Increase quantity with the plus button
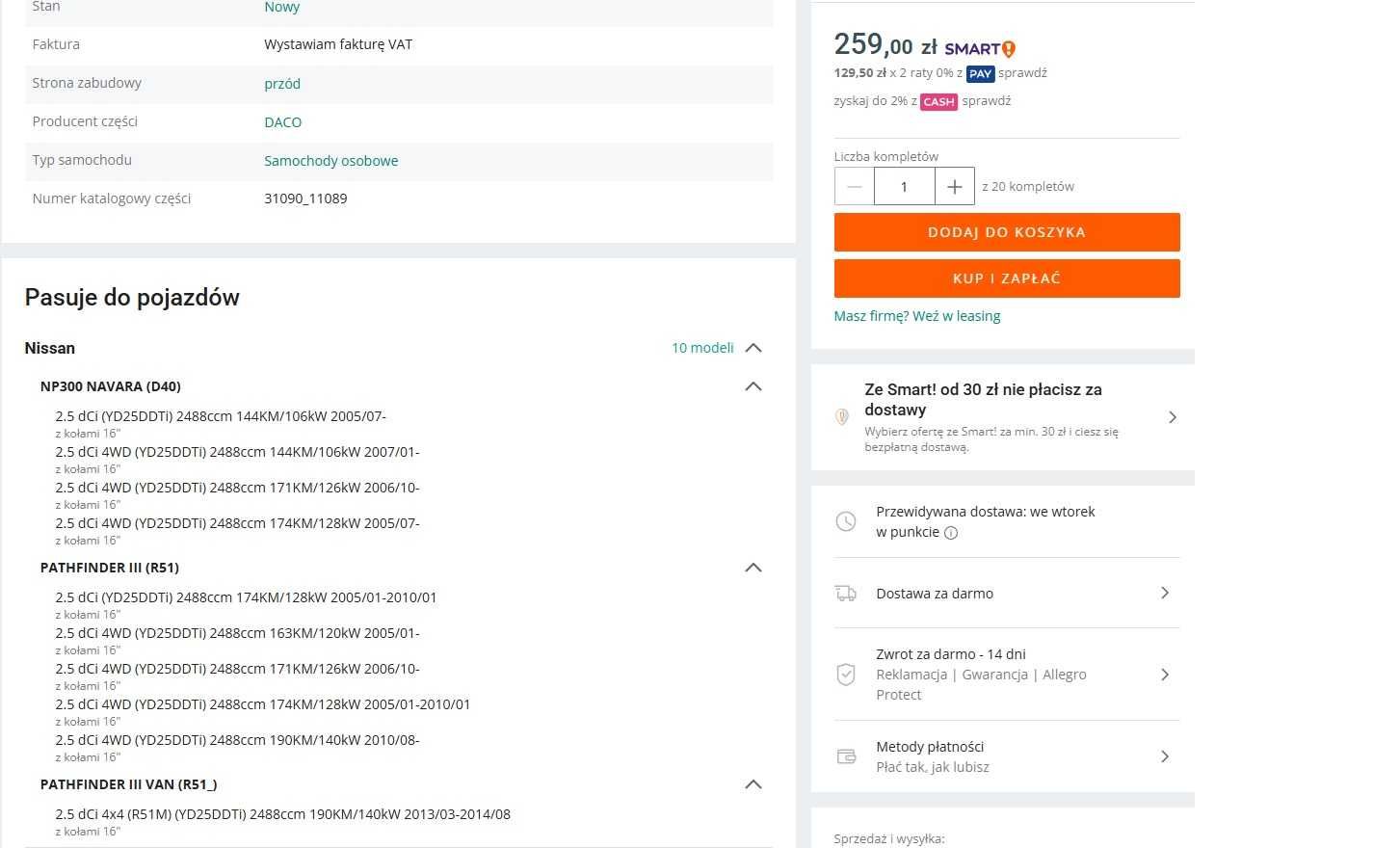This screenshot has height=848, width=1400. point(955,187)
